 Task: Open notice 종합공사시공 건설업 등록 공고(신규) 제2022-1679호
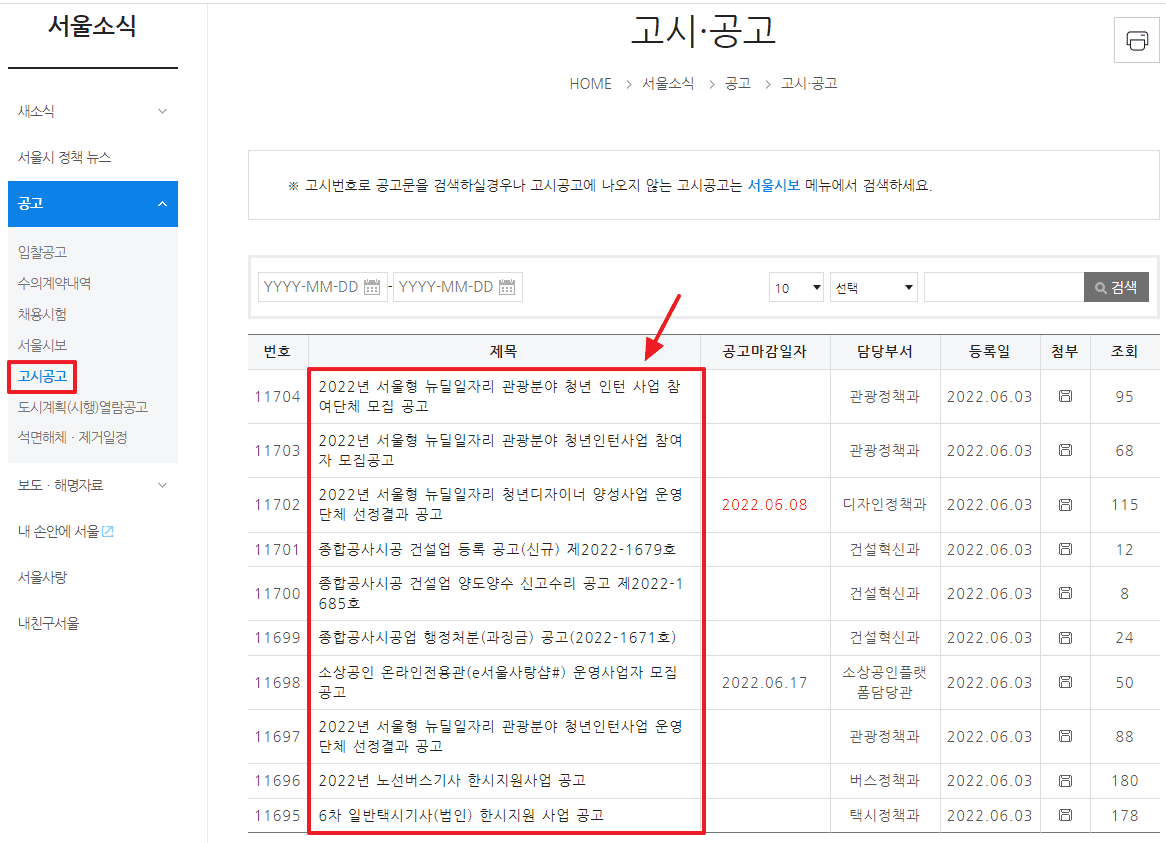(x=497, y=549)
